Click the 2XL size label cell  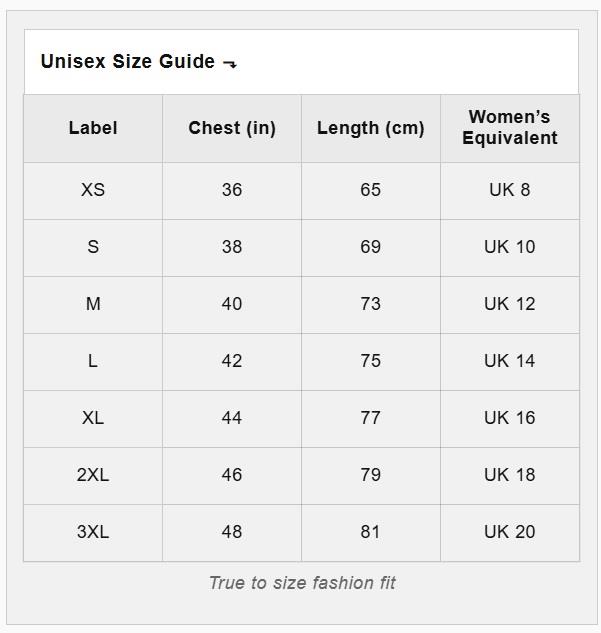pos(93,475)
